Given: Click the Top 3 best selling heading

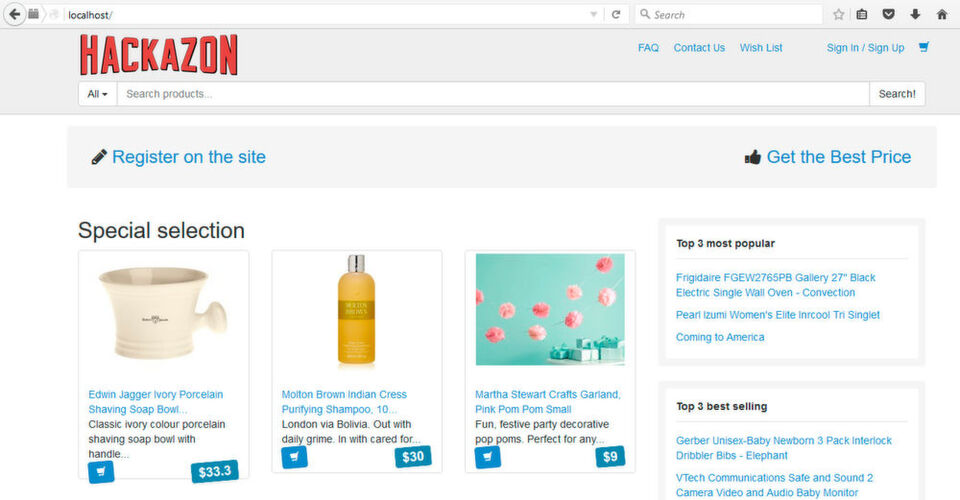Looking at the screenshot, I should pos(722,406).
